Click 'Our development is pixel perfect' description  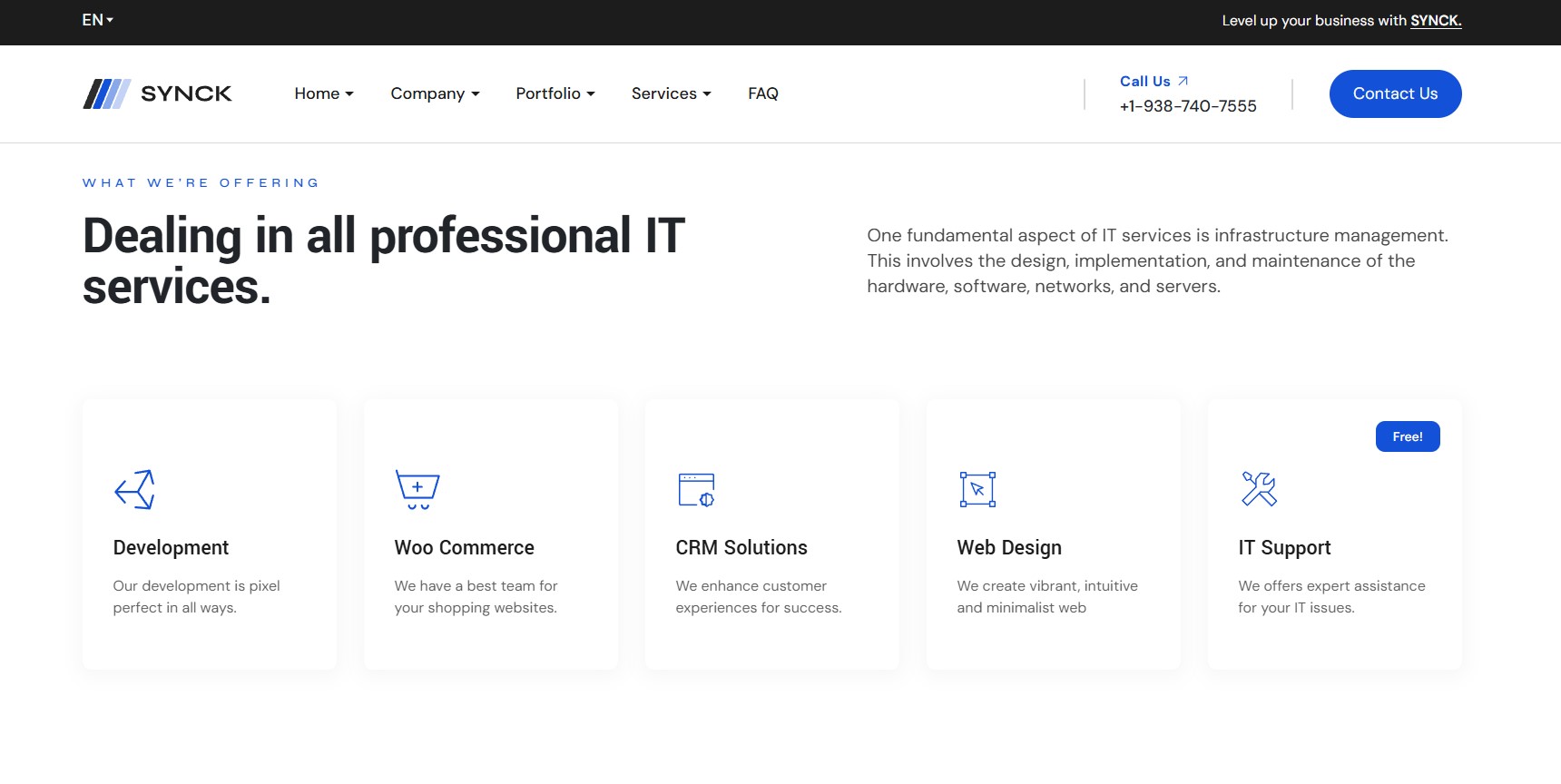tap(196, 597)
